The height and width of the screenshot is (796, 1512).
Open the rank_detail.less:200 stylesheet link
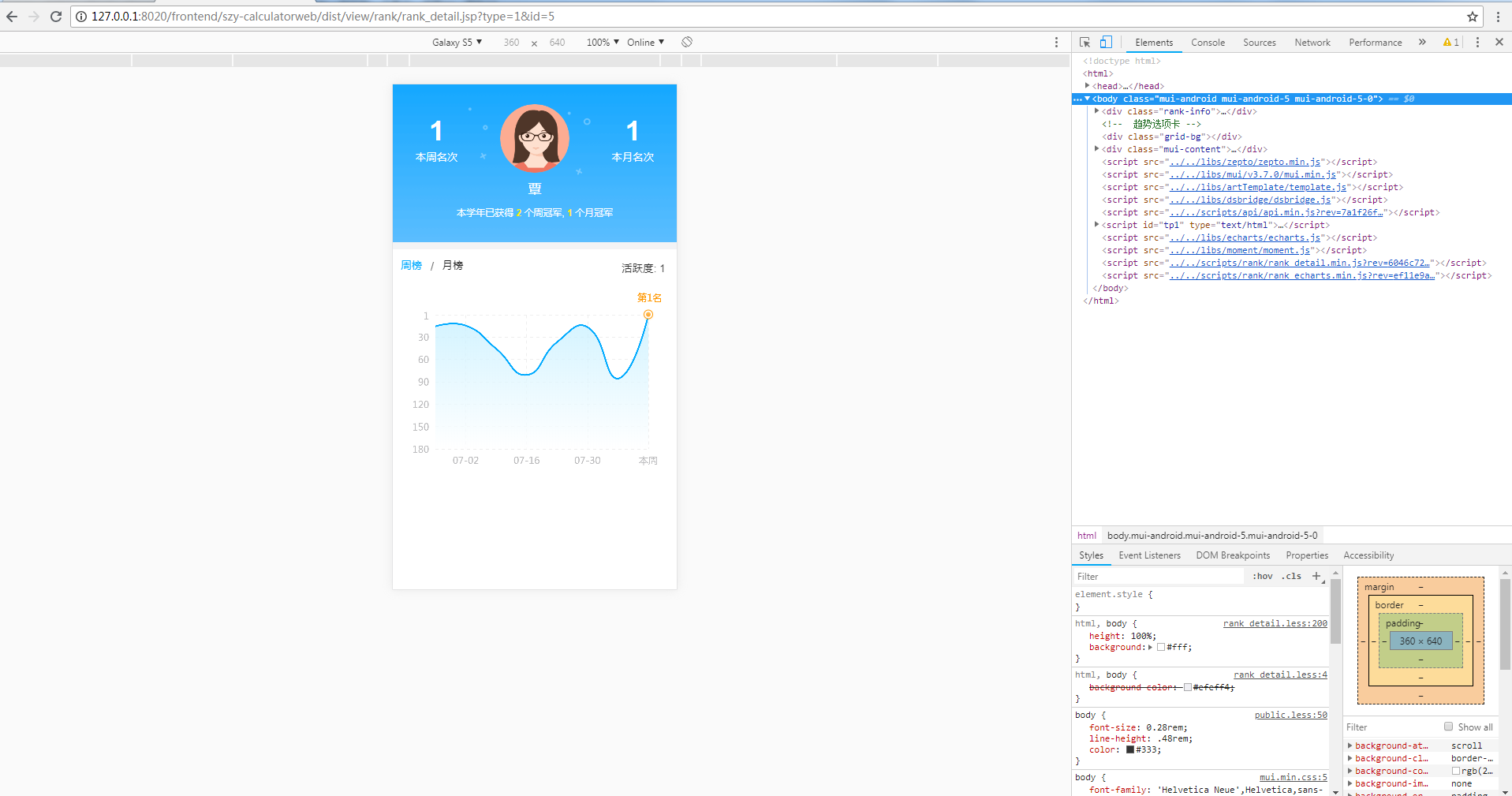click(1275, 622)
